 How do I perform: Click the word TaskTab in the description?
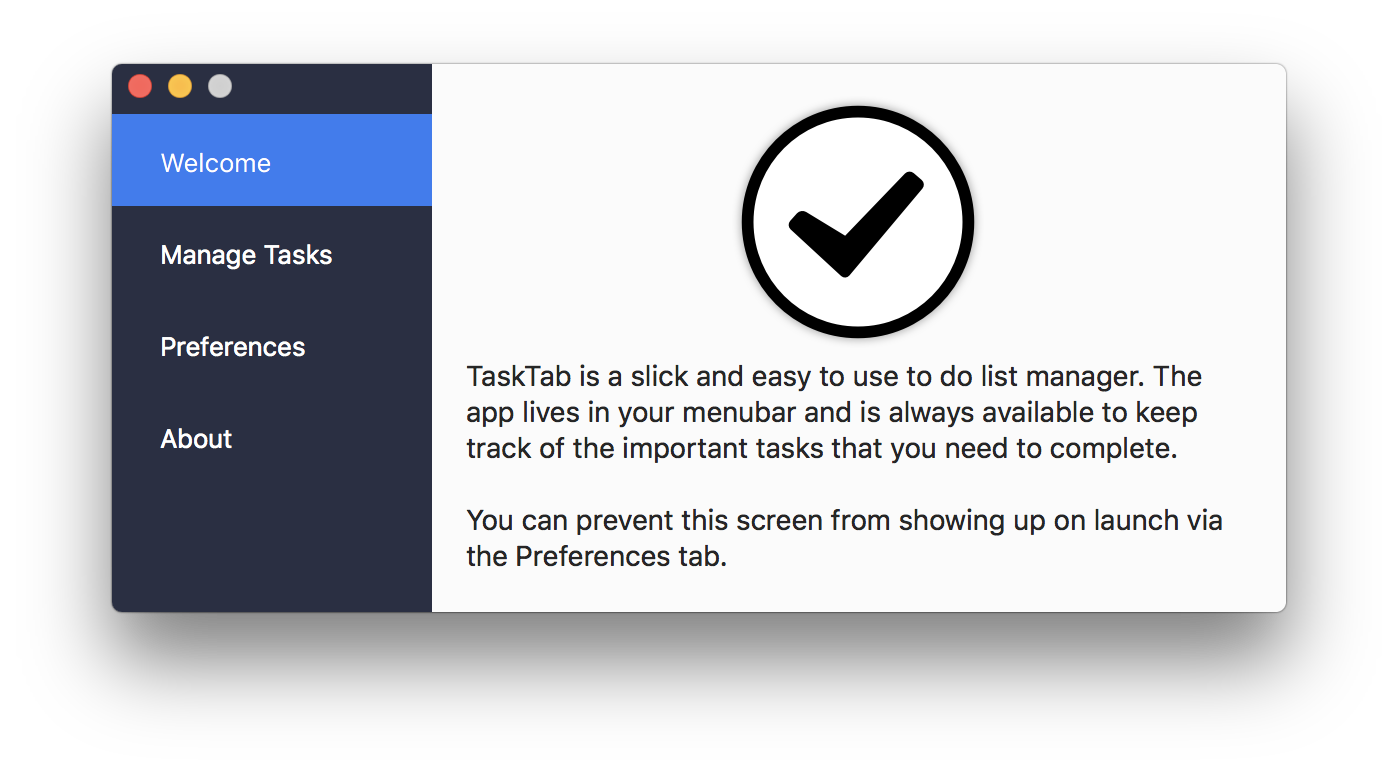pyautogui.click(x=519, y=377)
